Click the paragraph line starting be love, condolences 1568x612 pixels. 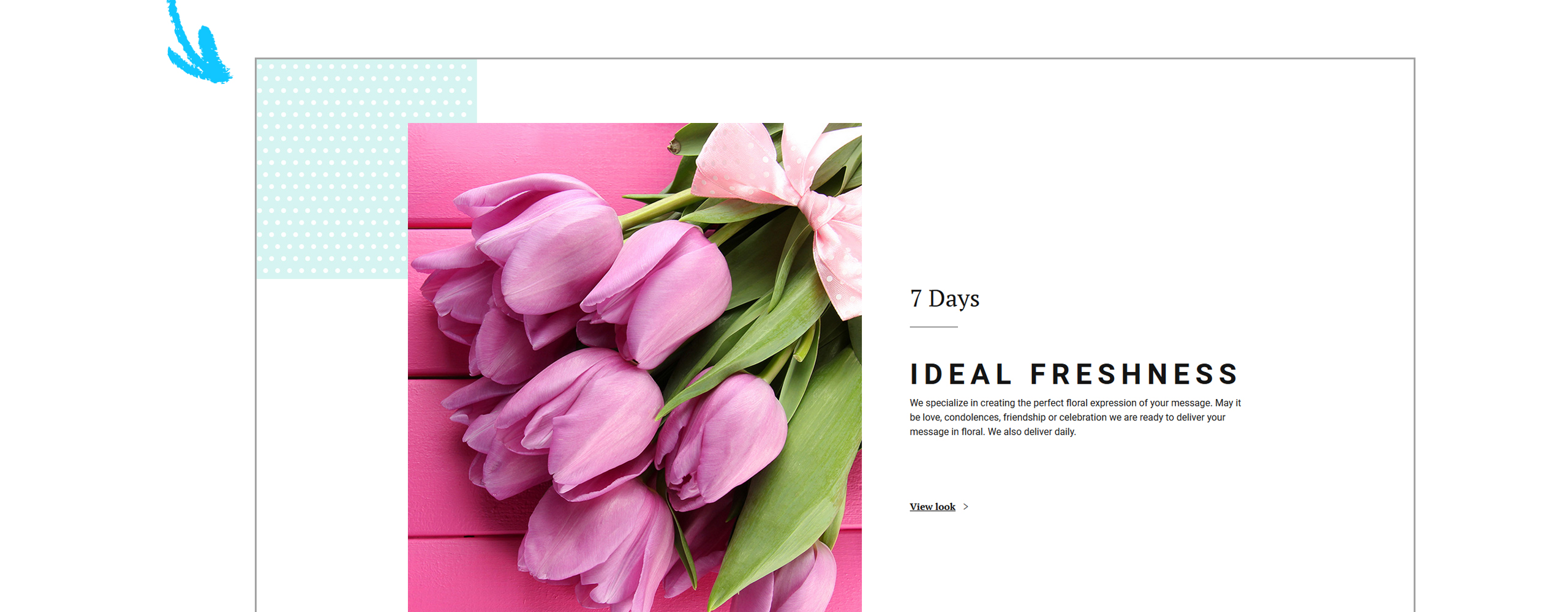[1067, 417]
